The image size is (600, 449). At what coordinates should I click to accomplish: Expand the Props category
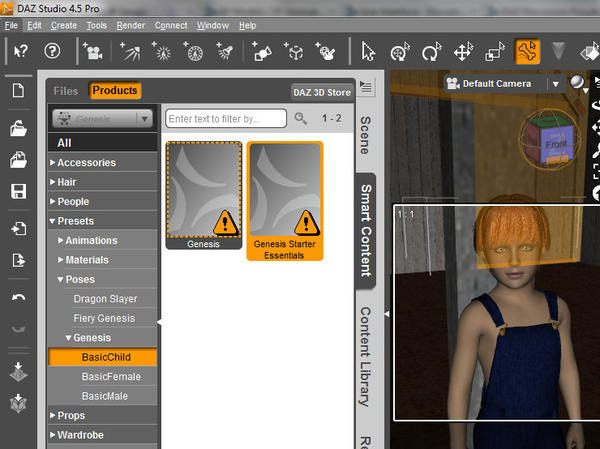pos(53,415)
